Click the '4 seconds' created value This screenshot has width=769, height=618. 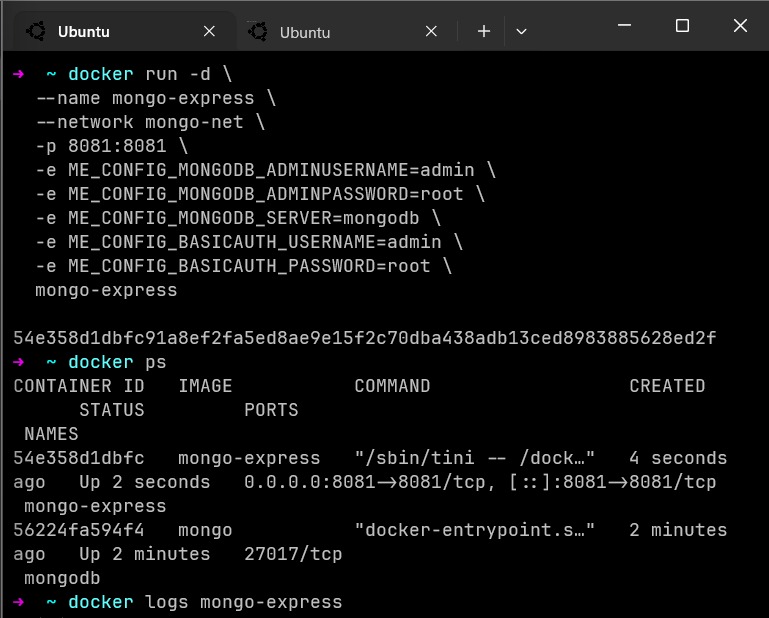click(678, 458)
